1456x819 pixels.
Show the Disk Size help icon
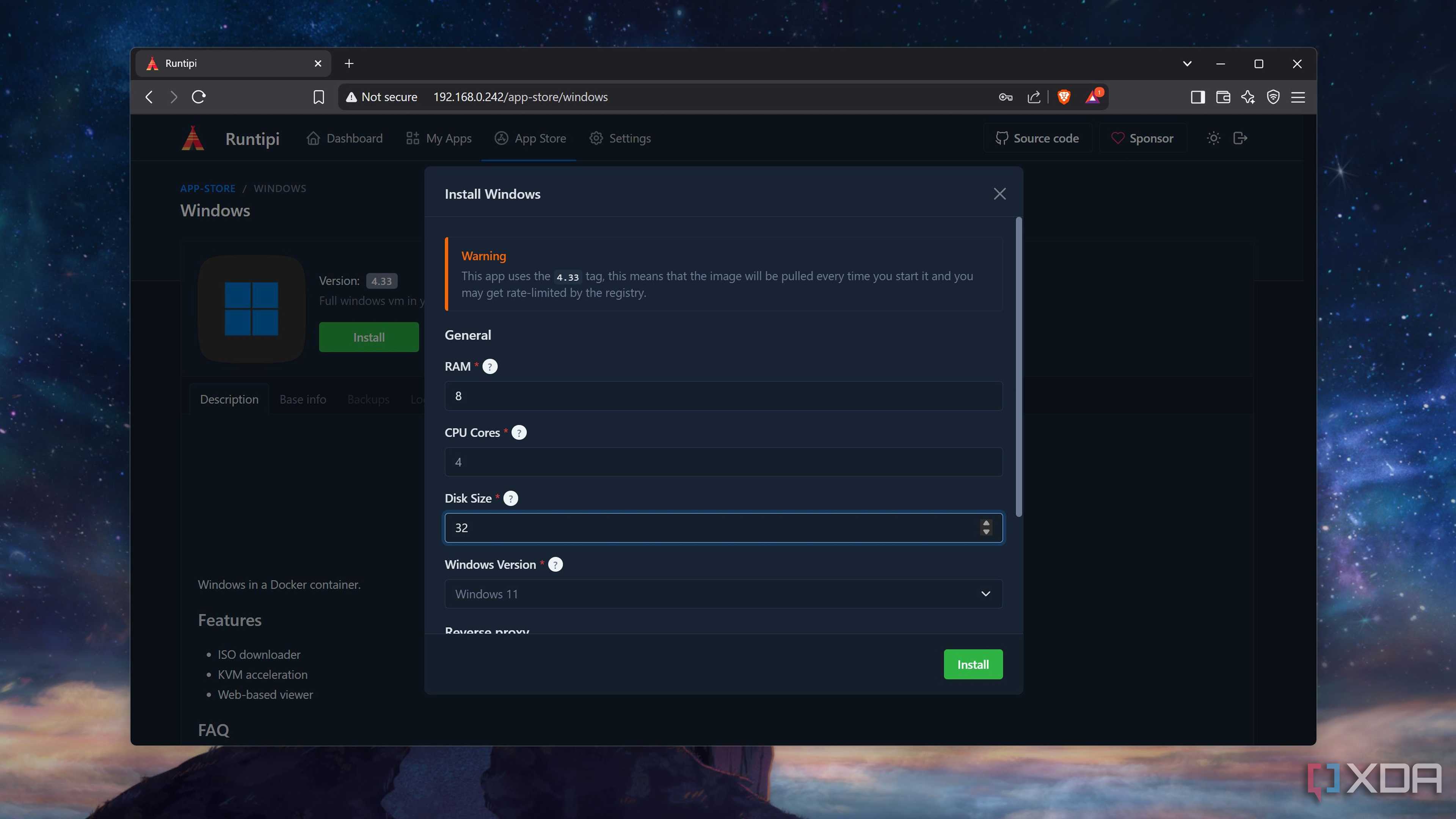coord(510,499)
